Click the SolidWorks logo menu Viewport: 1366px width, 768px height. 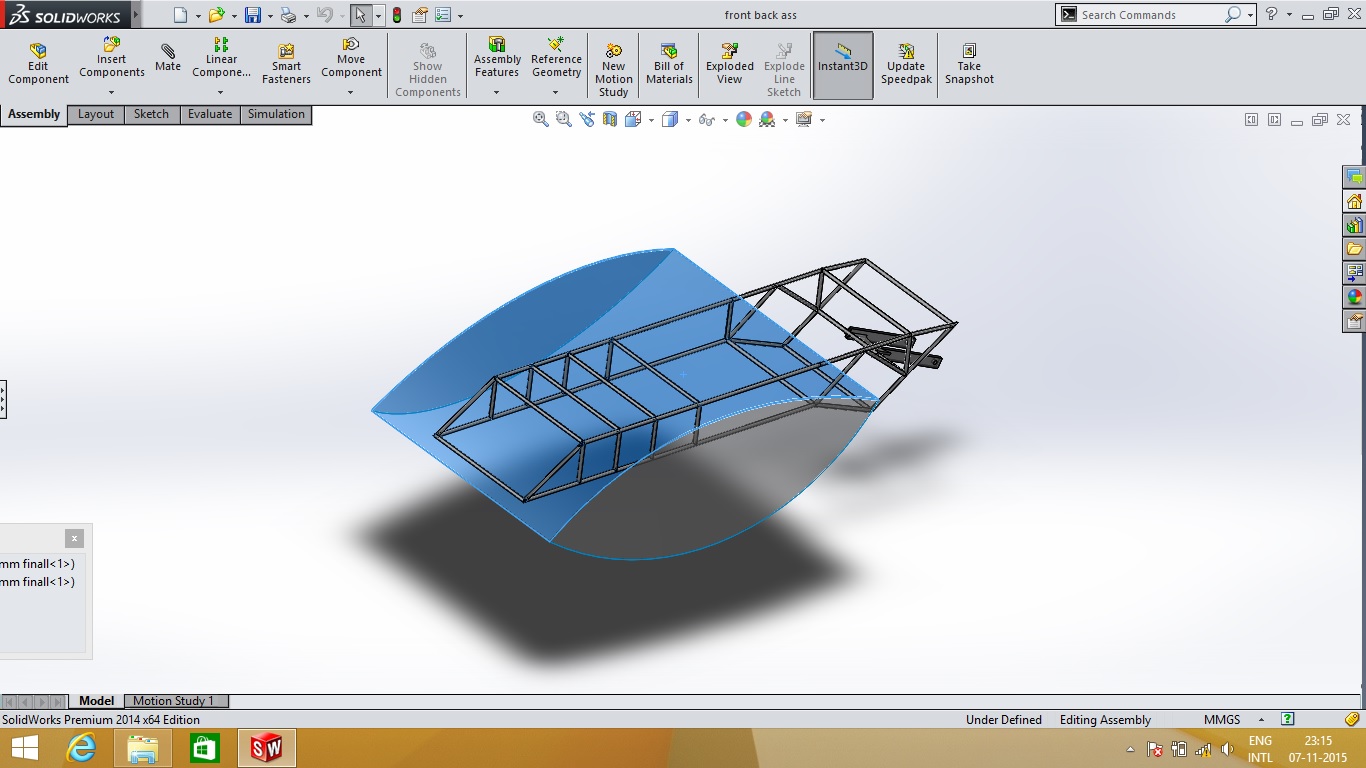(65, 15)
